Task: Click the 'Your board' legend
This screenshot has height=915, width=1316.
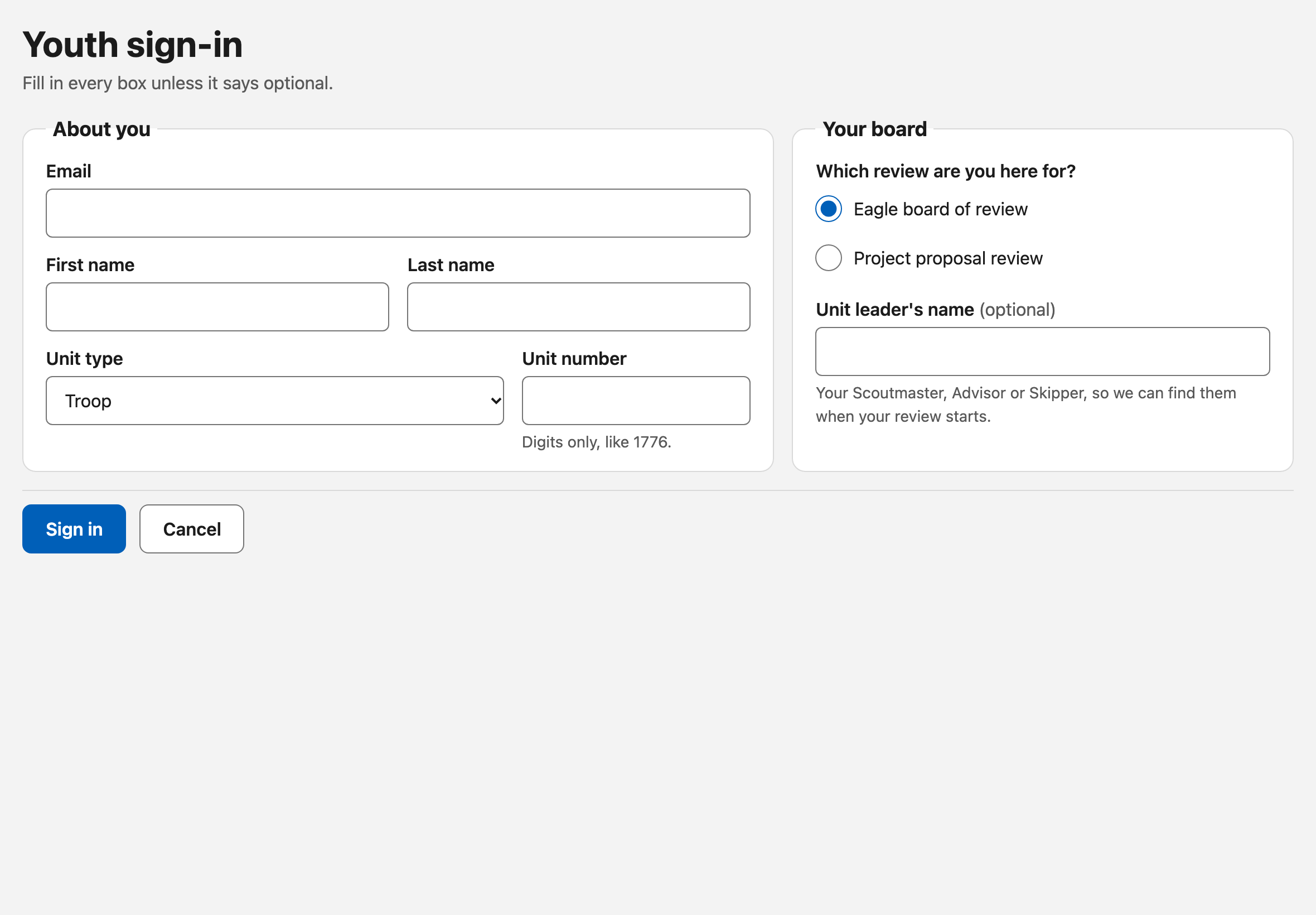Action: 874,129
